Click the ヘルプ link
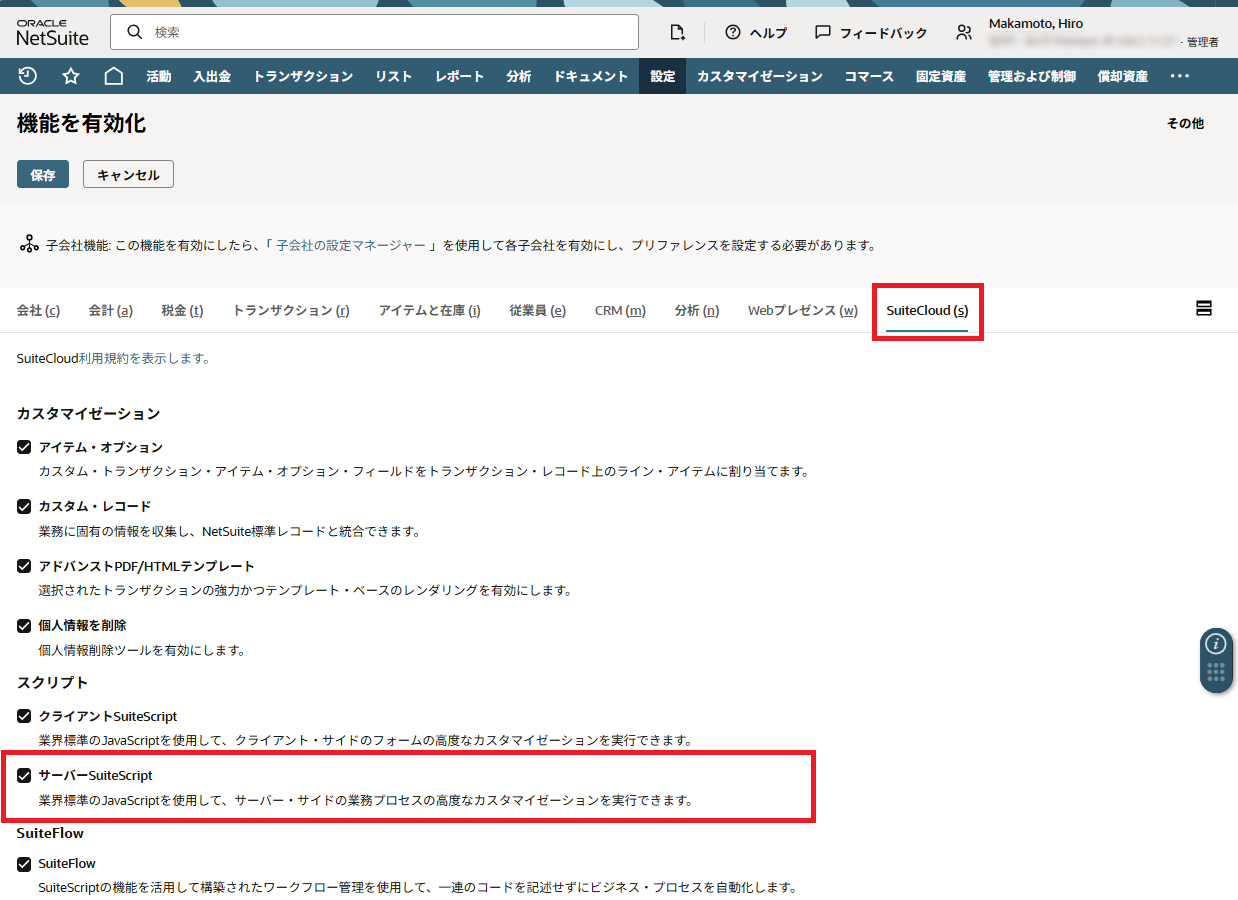This screenshot has height=900, width=1238. 768,33
